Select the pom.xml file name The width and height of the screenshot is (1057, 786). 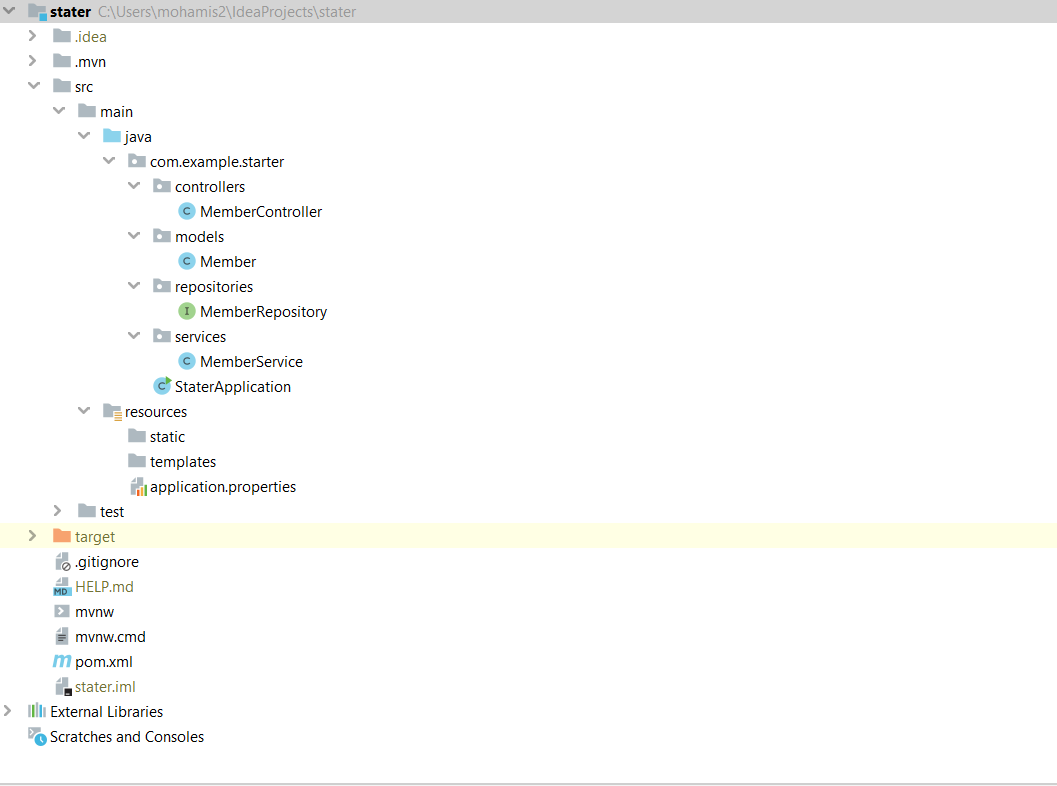coord(104,662)
